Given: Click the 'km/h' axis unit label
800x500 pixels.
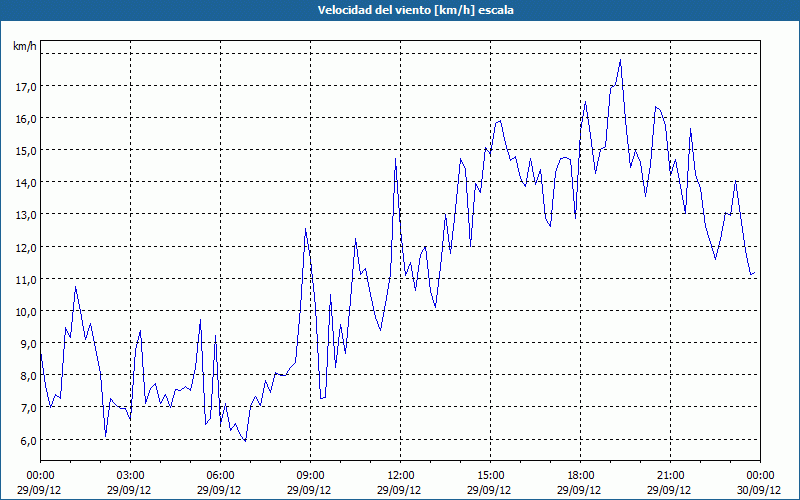Looking at the screenshot, I should (24, 46).
